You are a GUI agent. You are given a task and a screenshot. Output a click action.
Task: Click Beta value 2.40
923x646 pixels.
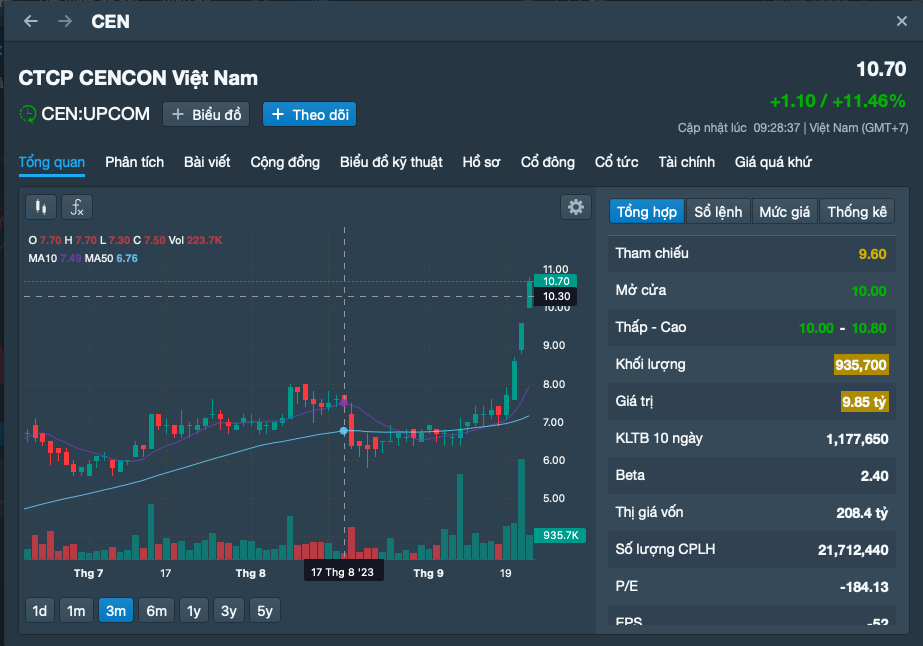[x=874, y=476]
